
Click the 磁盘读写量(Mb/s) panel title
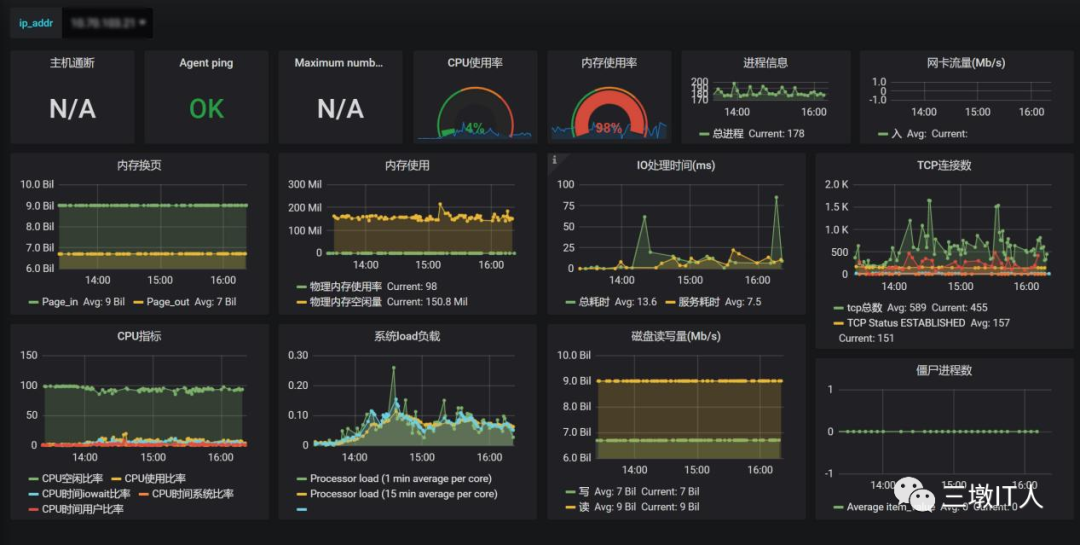(676, 336)
